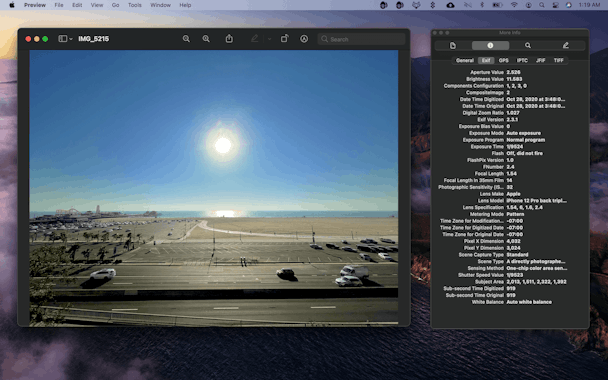Open the Wi-Fi status menu
The width and height of the screenshot is (608, 380).
pos(514,5)
